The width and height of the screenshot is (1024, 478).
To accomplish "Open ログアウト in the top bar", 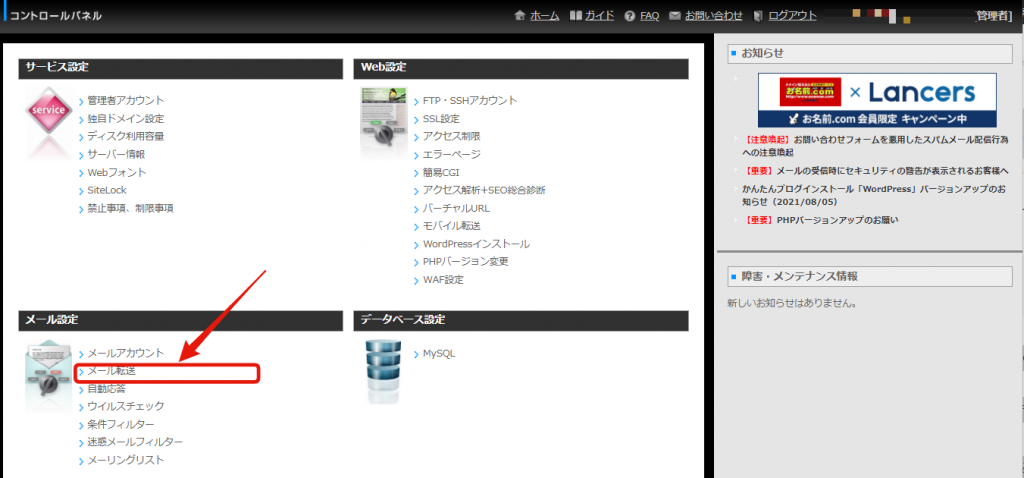I will point(793,16).
